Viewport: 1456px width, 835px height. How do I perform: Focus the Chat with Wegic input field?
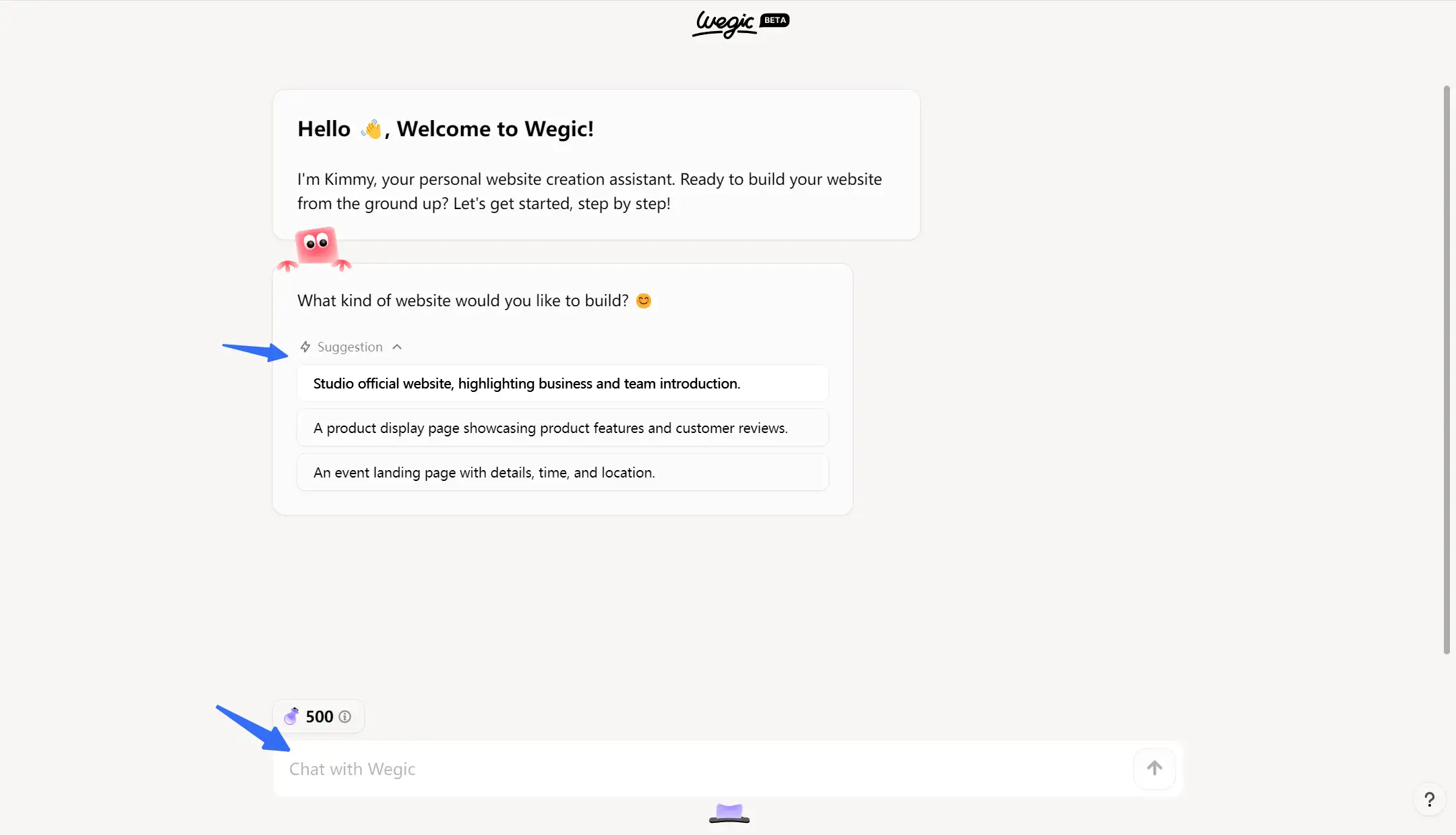[701, 769]
